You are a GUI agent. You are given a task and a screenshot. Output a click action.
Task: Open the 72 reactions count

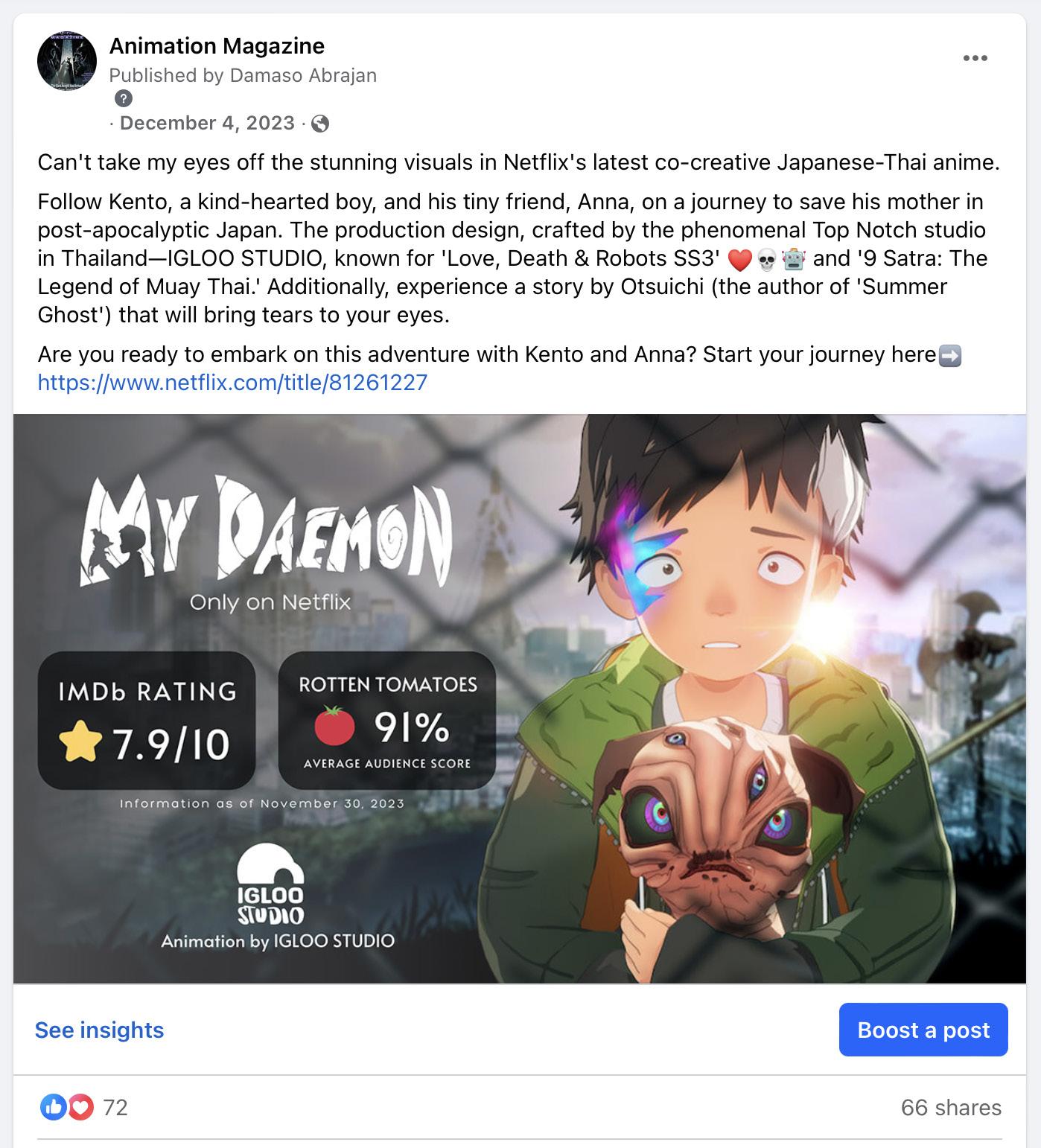[115, 1107]
